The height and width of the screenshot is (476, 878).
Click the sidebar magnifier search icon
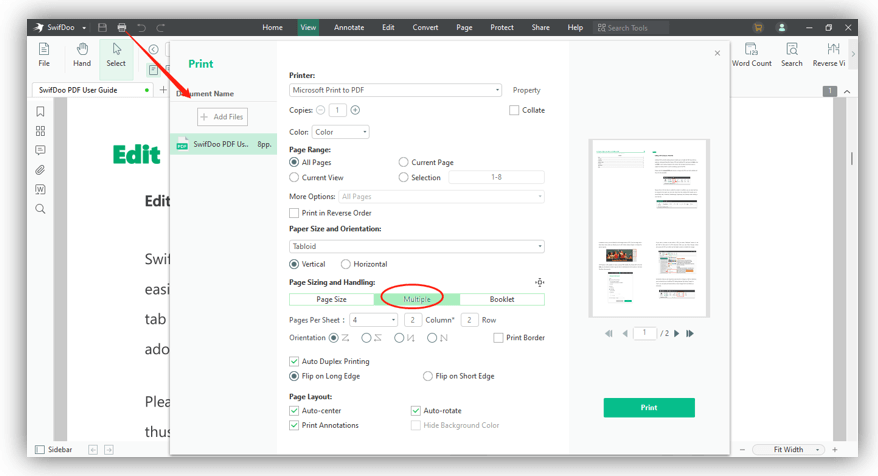[40, 209]
